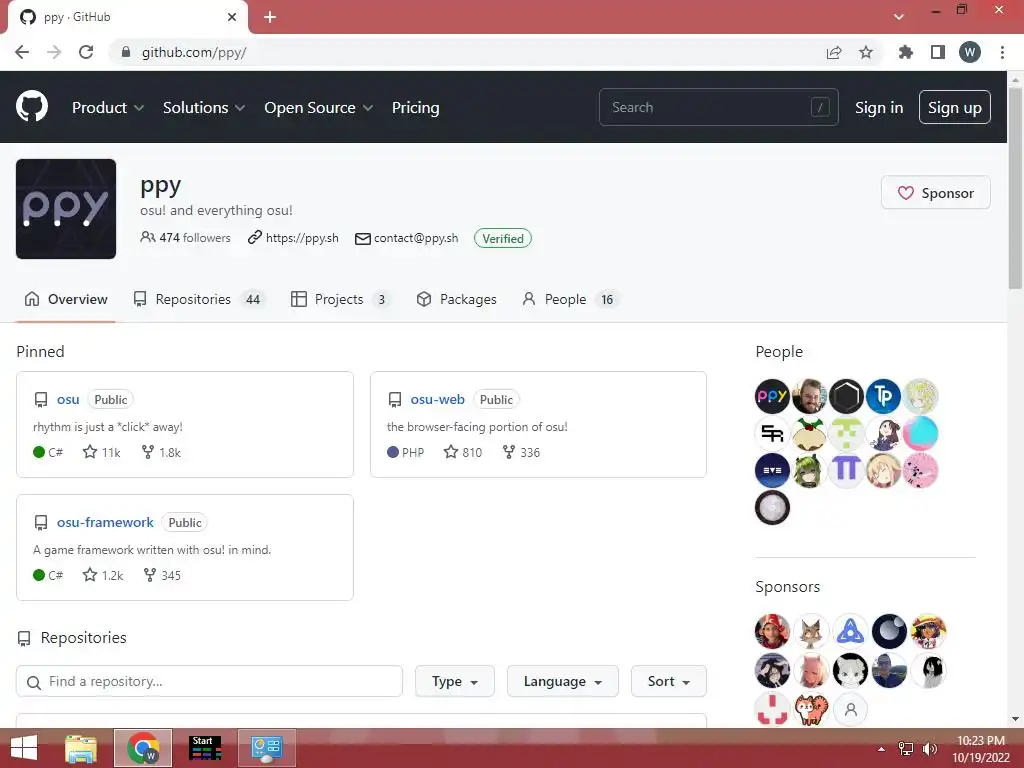Open the tab search chevron in title bar
1024x768 pixels.
click(x=899, y=16)
